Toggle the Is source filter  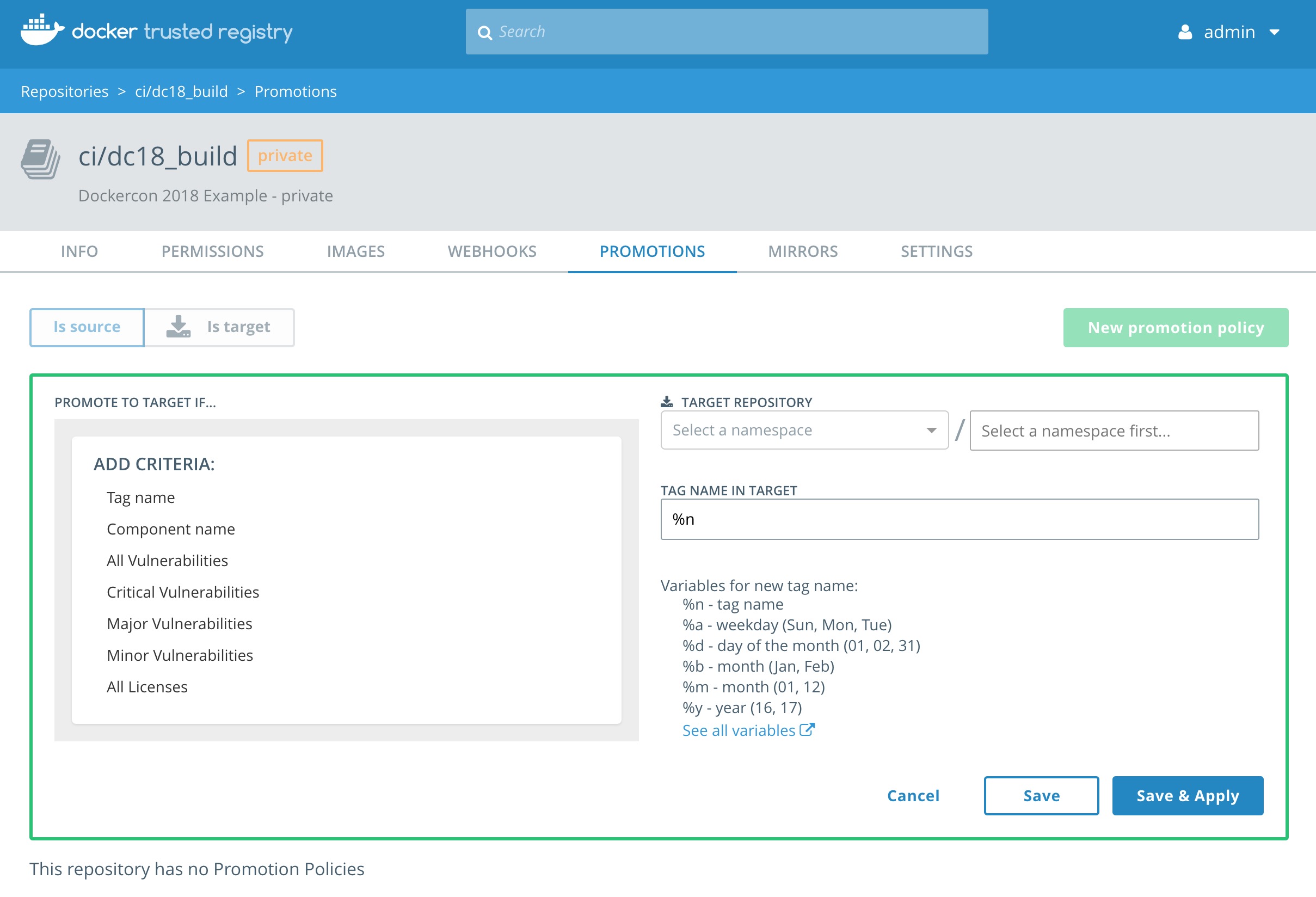87,327
